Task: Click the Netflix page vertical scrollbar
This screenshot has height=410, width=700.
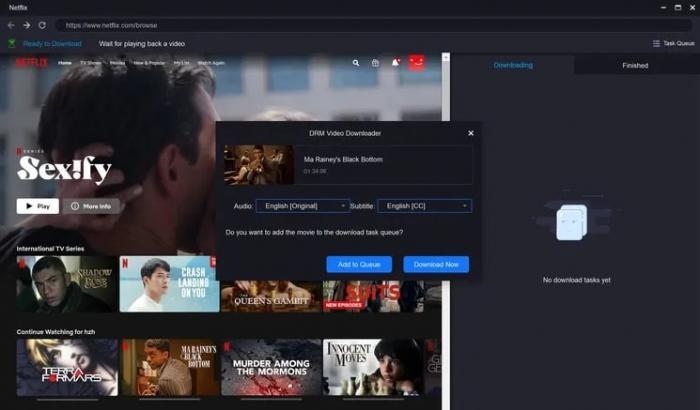Action: click(446, 232)
